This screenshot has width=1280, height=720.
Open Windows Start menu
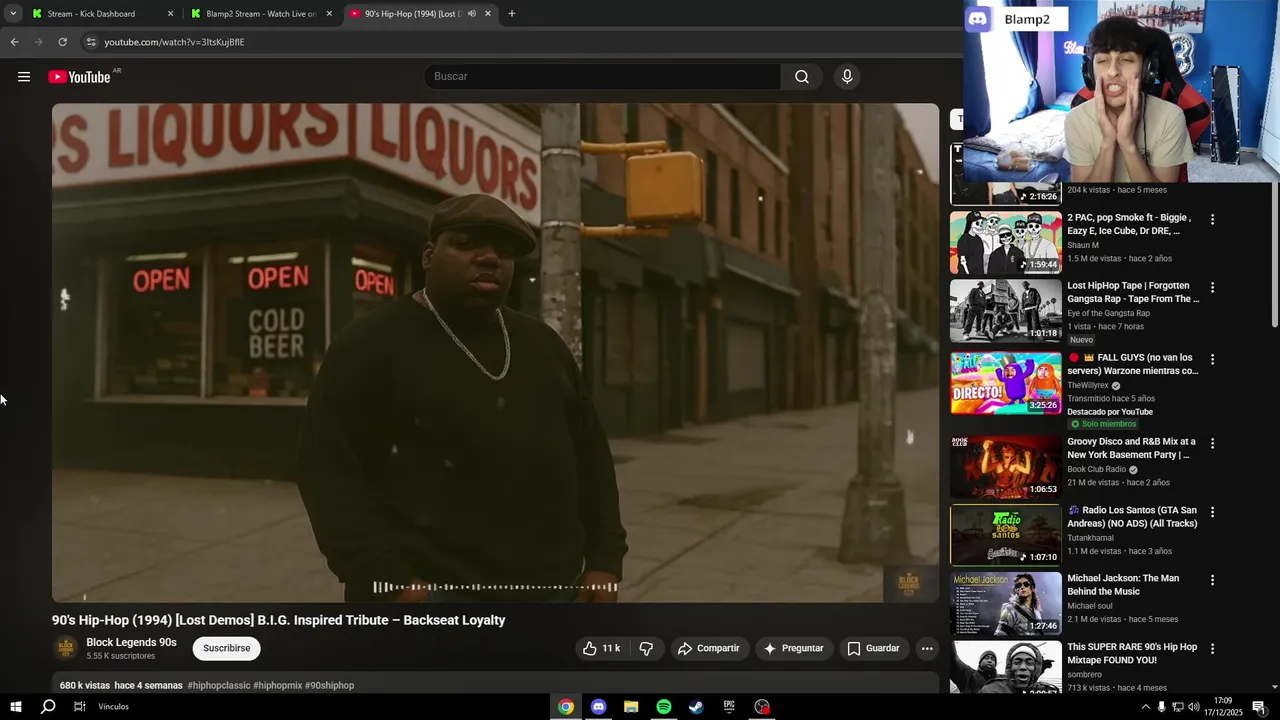point(16,707)
